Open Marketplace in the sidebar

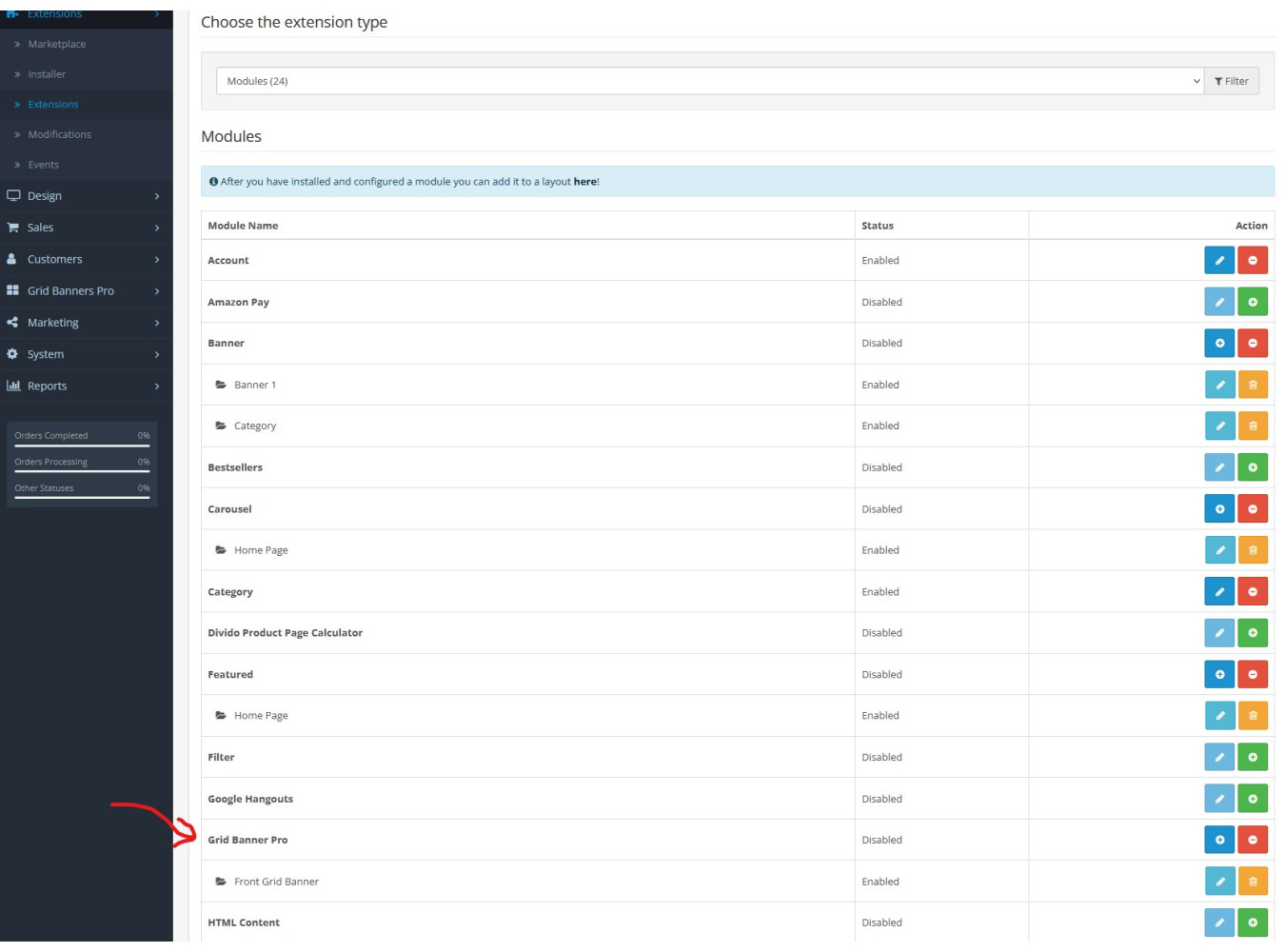[x=57, y=45]
